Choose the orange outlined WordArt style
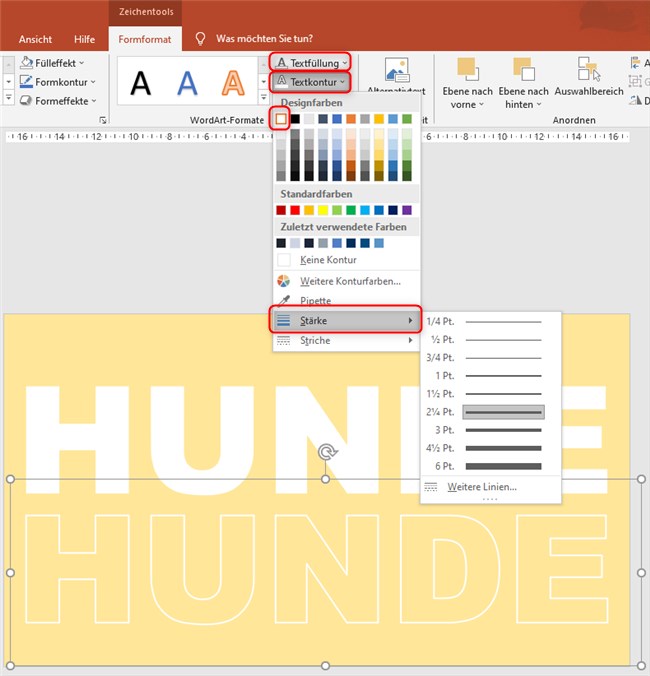This screenshot has width=650, height=676. click(x=233, y=82)
